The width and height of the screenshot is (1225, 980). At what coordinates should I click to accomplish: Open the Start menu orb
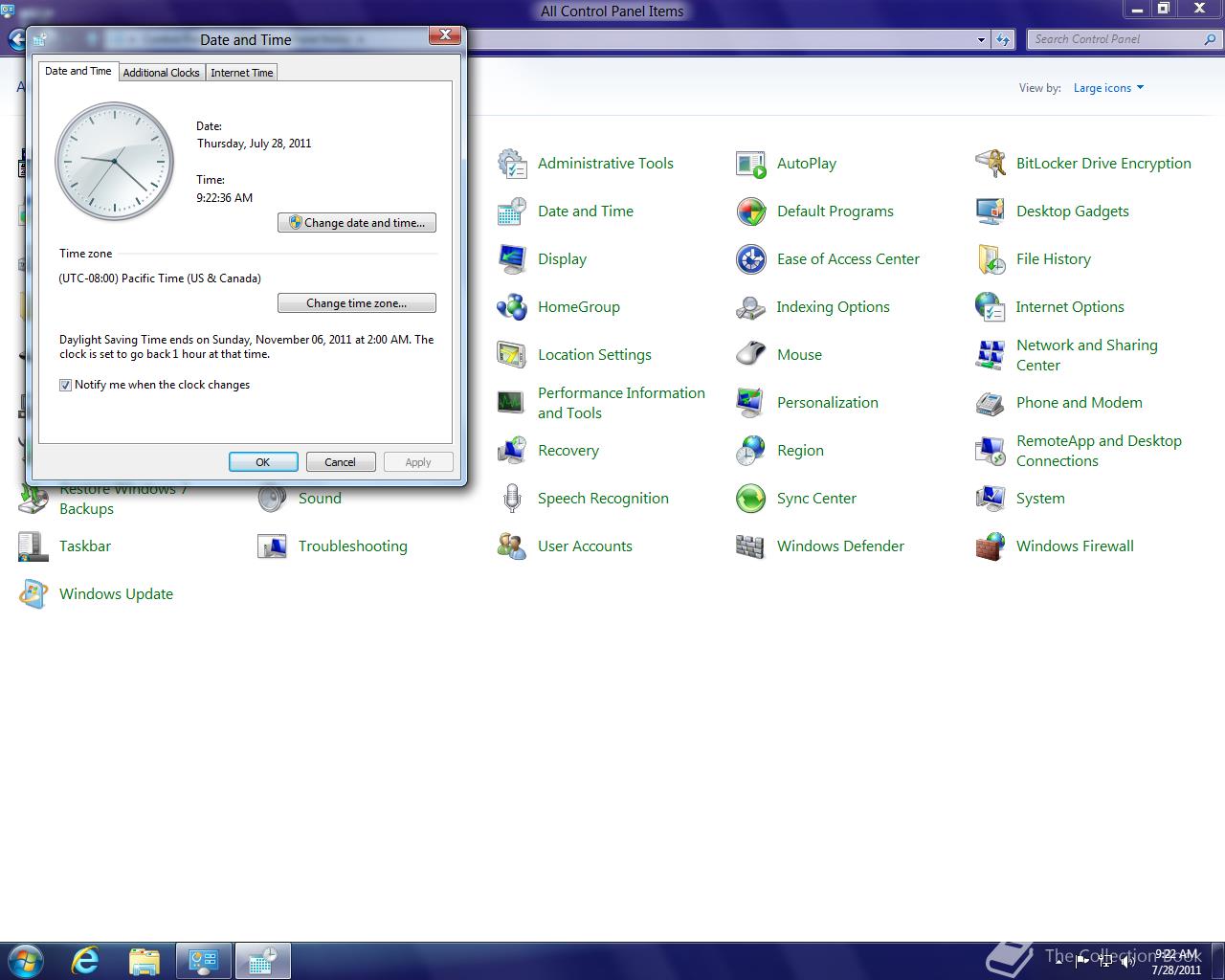click(26, 961)
